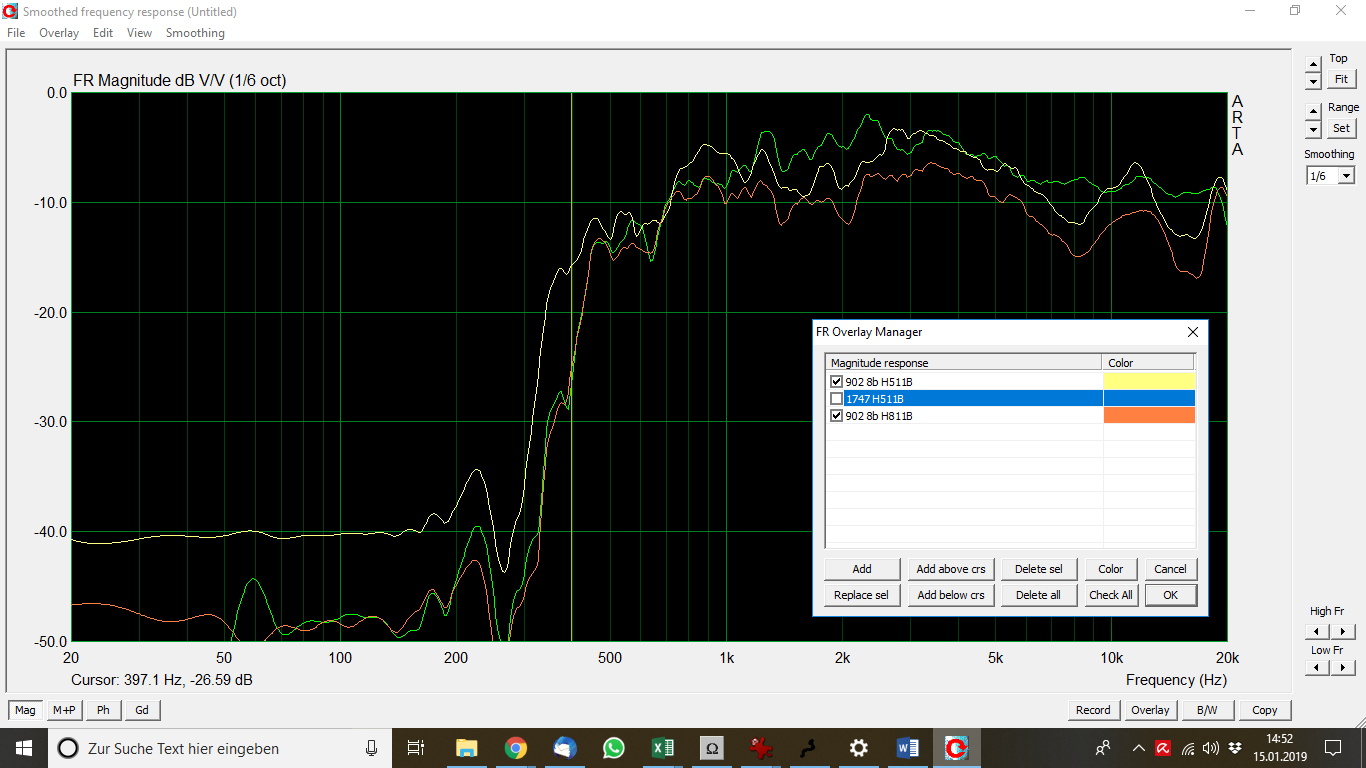Toggle B/W display button
The width and height of the screenshot is (1366, 768).
tap(1207, 710)
